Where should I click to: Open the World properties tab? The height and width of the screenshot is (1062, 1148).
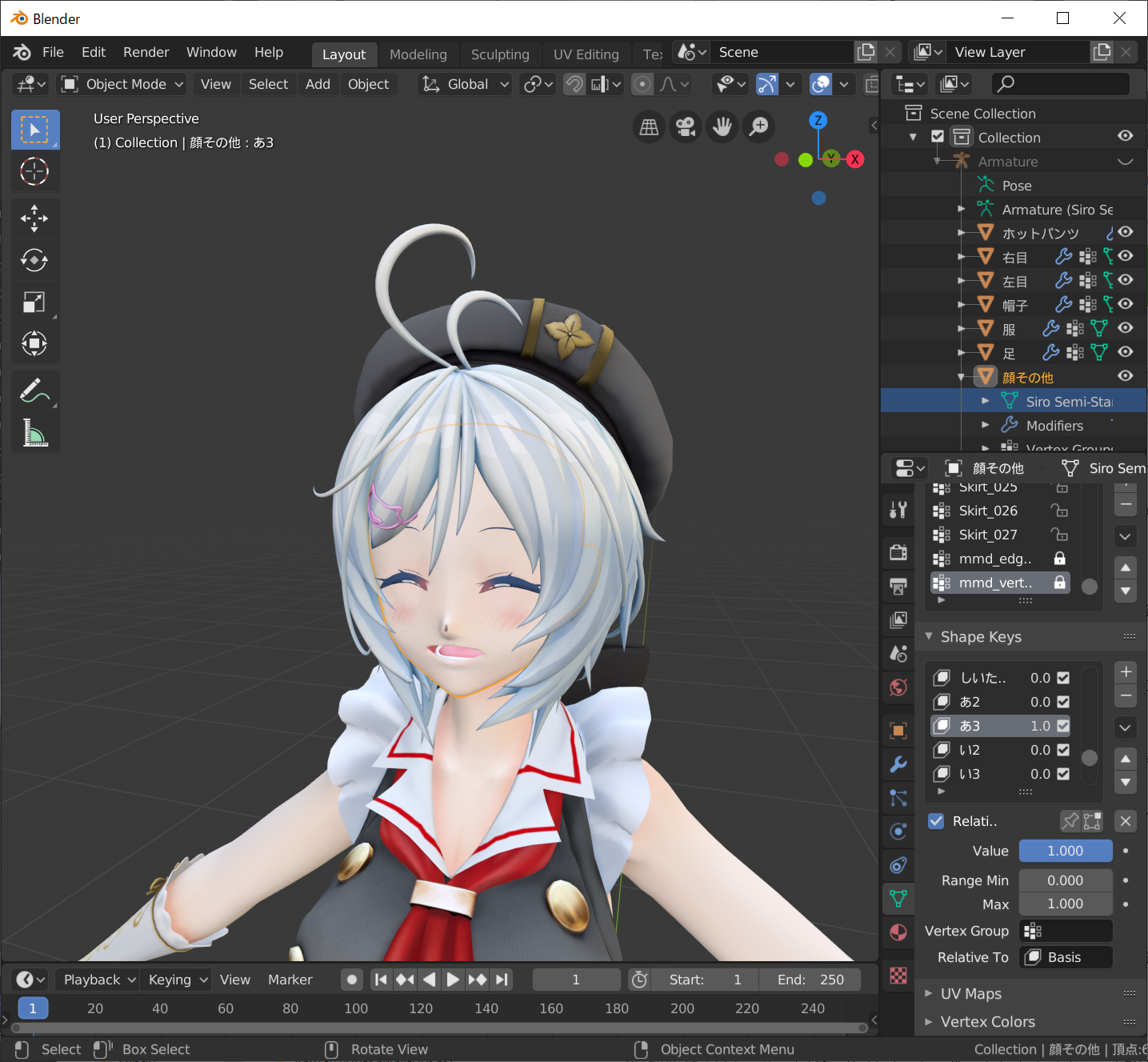[898, 687]
